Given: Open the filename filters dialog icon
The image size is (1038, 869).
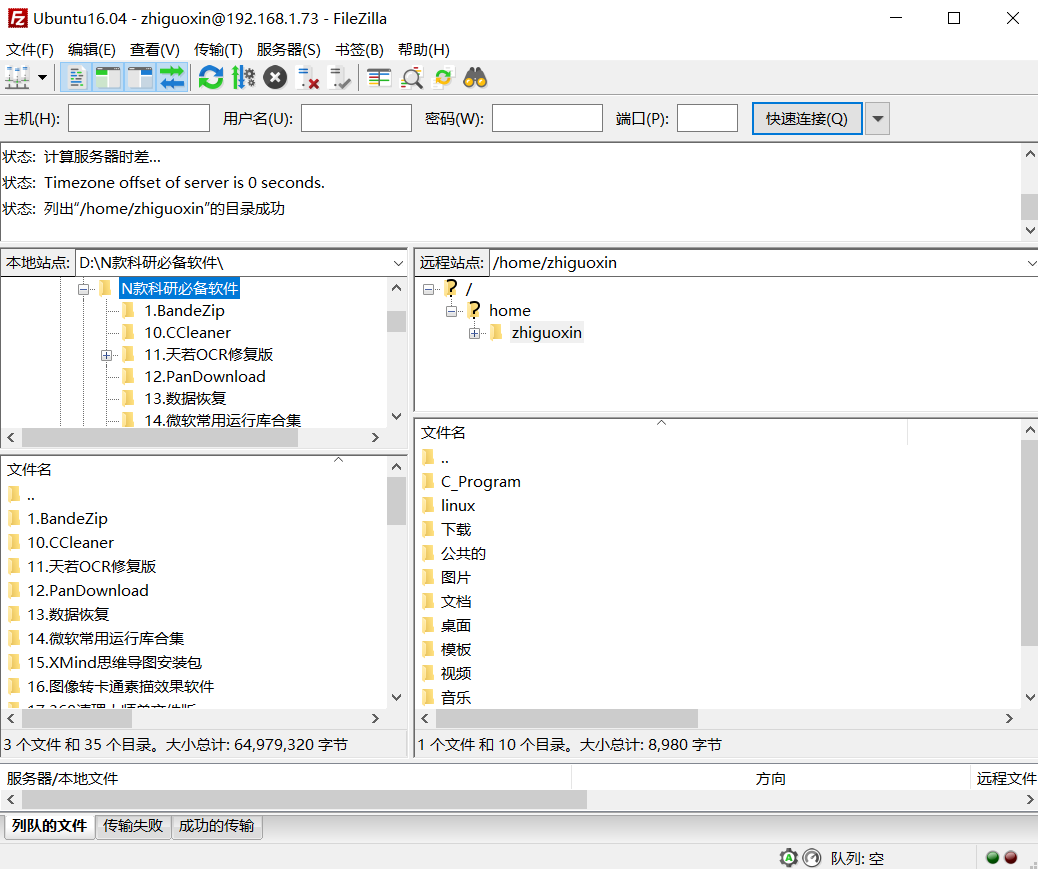Looking at the screenshot, I should coord(379,78).
